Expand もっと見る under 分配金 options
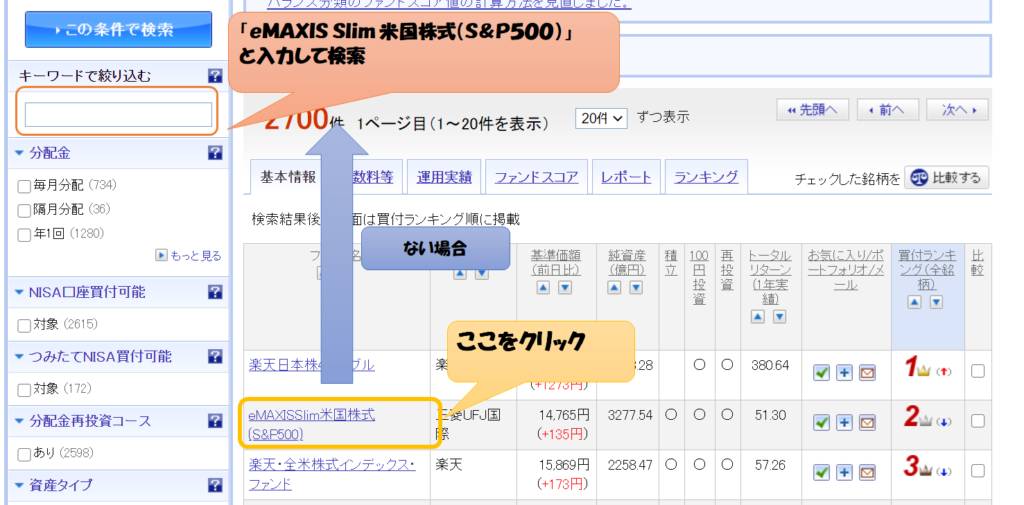The height and width of the screenshot is (505, 1024). [189, 255]
